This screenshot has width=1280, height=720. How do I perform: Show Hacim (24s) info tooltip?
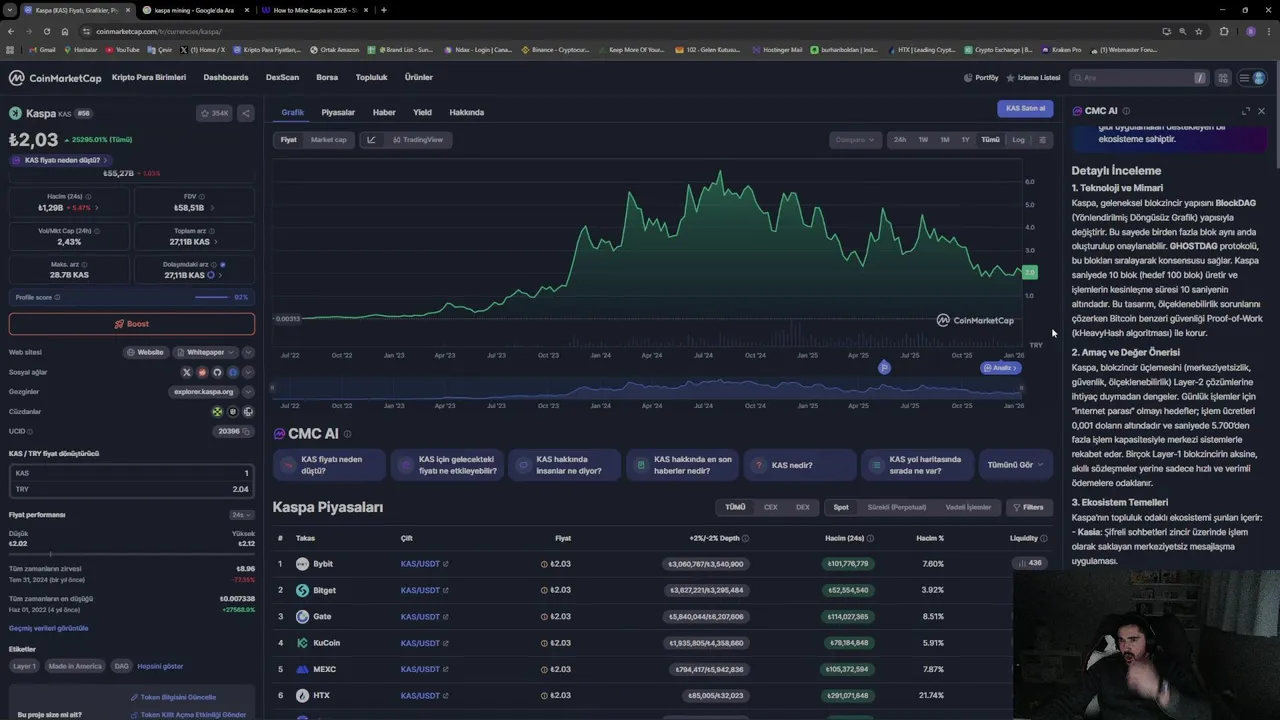pos(88,197)
